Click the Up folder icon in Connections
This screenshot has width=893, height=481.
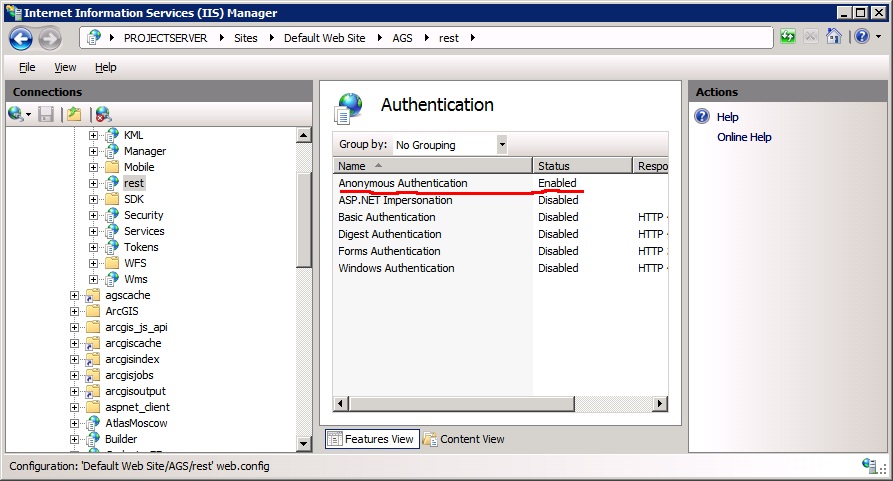tap(74, 114)
